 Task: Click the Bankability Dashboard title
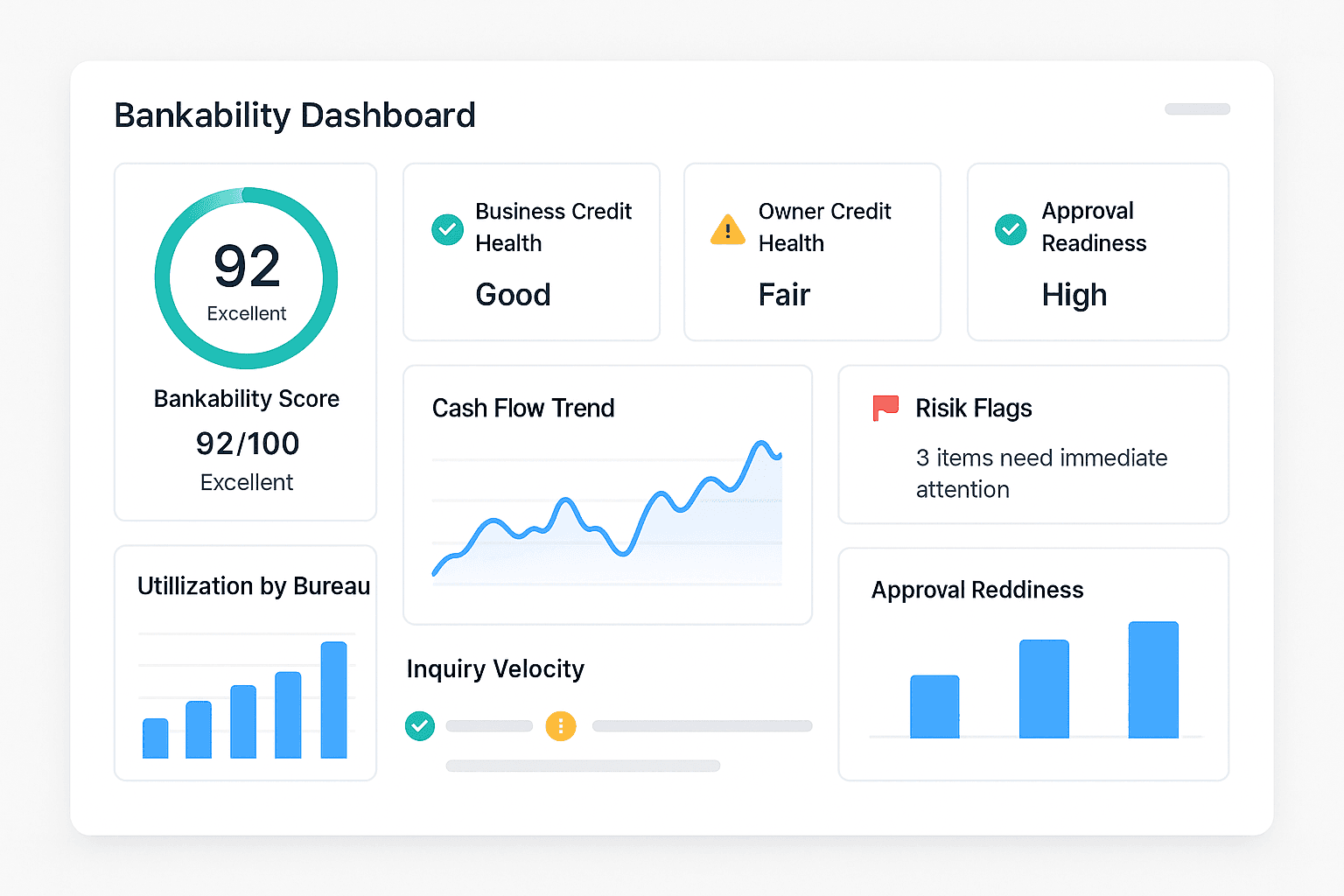[295, 115]
